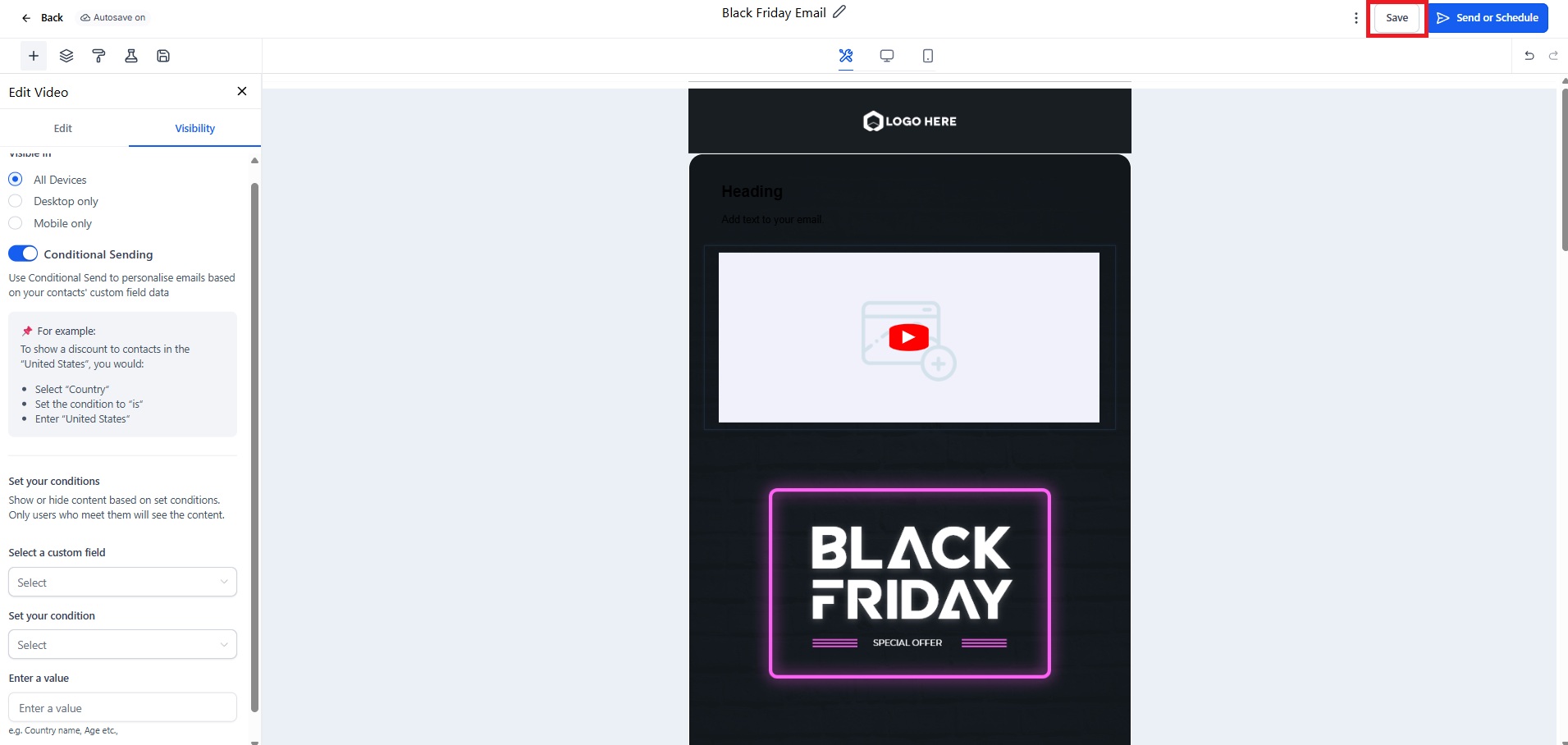
Task: Open the paint roller styles icon
Action: click(98, 56)
